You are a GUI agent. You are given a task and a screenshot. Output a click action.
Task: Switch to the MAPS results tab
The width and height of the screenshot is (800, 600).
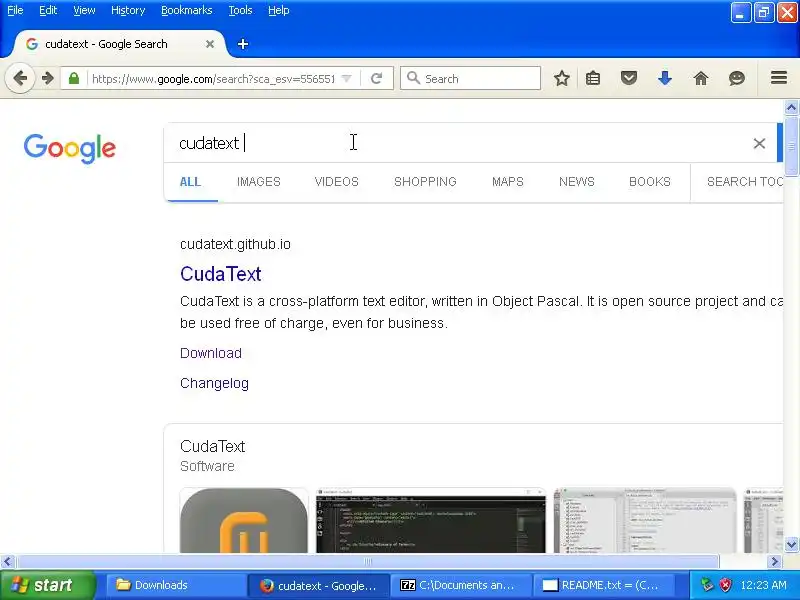click(508, 182)
